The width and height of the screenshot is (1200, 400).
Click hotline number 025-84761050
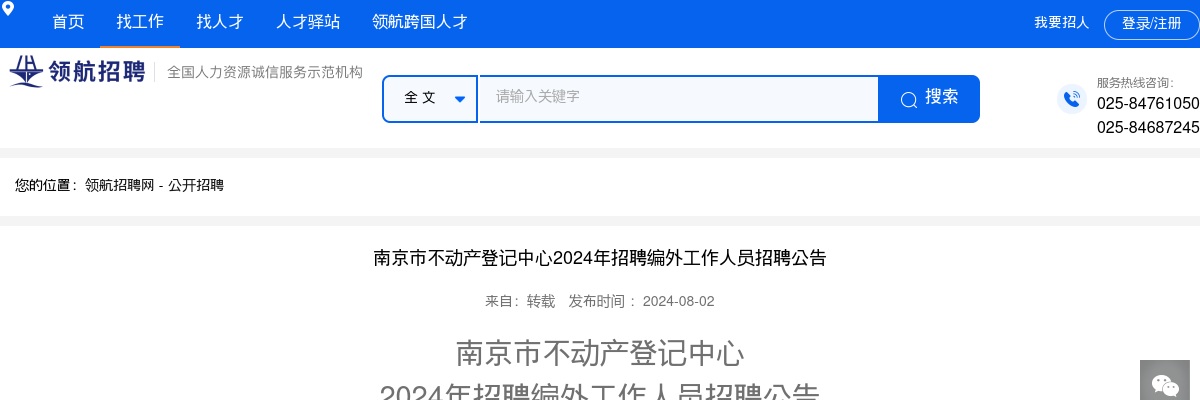click(1148, 103)
